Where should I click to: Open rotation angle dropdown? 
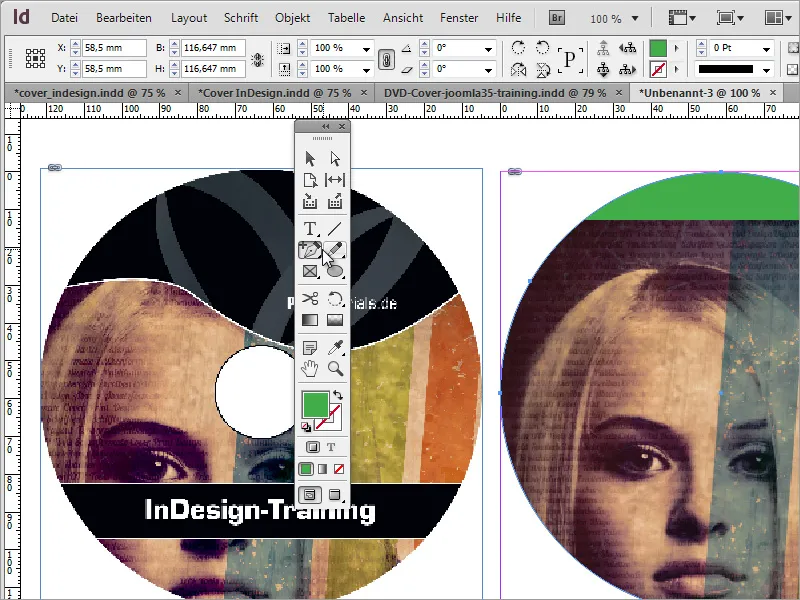pos(488,49)
